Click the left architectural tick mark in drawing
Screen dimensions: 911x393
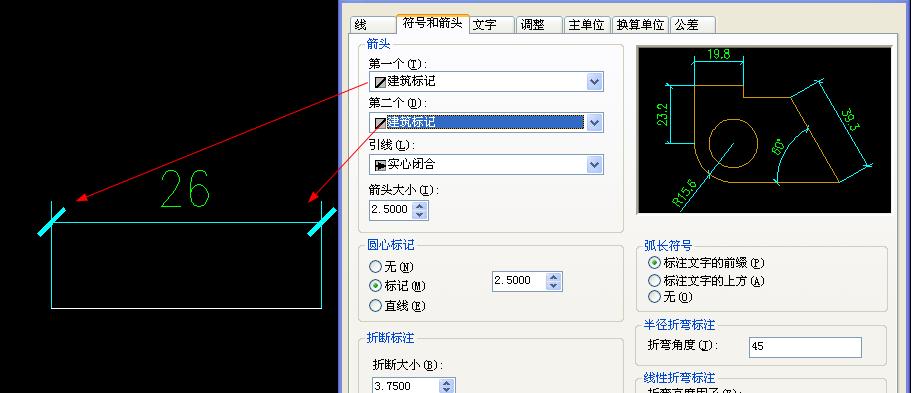click(52, 223)
